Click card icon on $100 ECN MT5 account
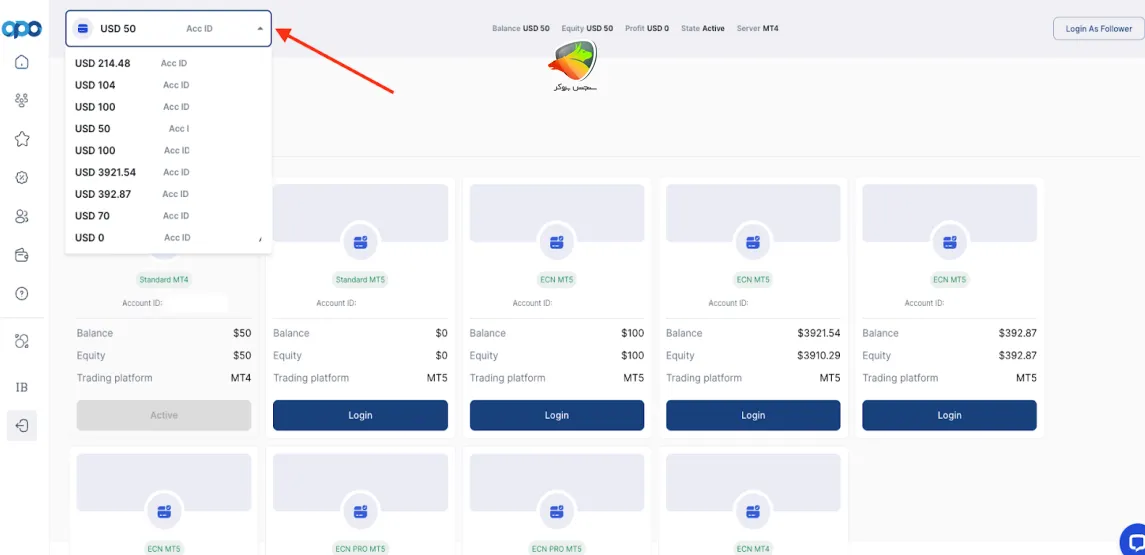Image resolution: width=1145 pixels, height=555 pixels. click(x=557, y=241)
